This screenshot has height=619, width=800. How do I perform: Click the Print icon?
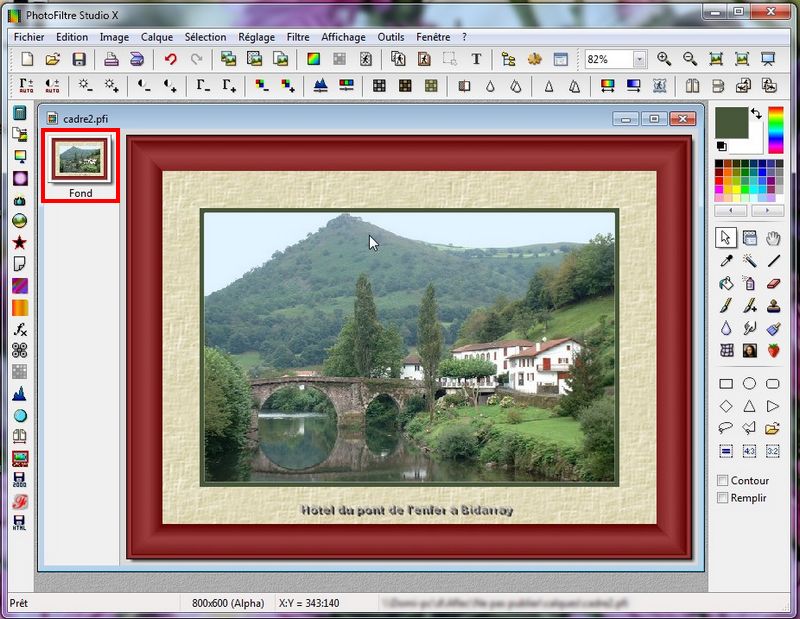pos(111,59)
